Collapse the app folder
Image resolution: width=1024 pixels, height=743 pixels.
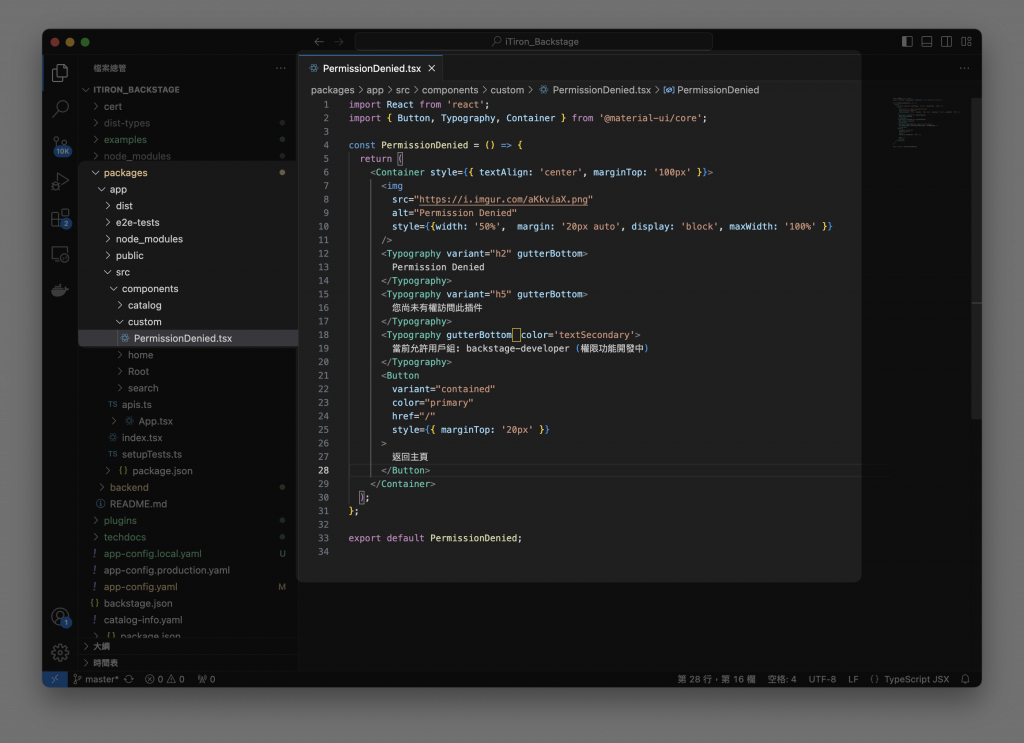point(188,189)
